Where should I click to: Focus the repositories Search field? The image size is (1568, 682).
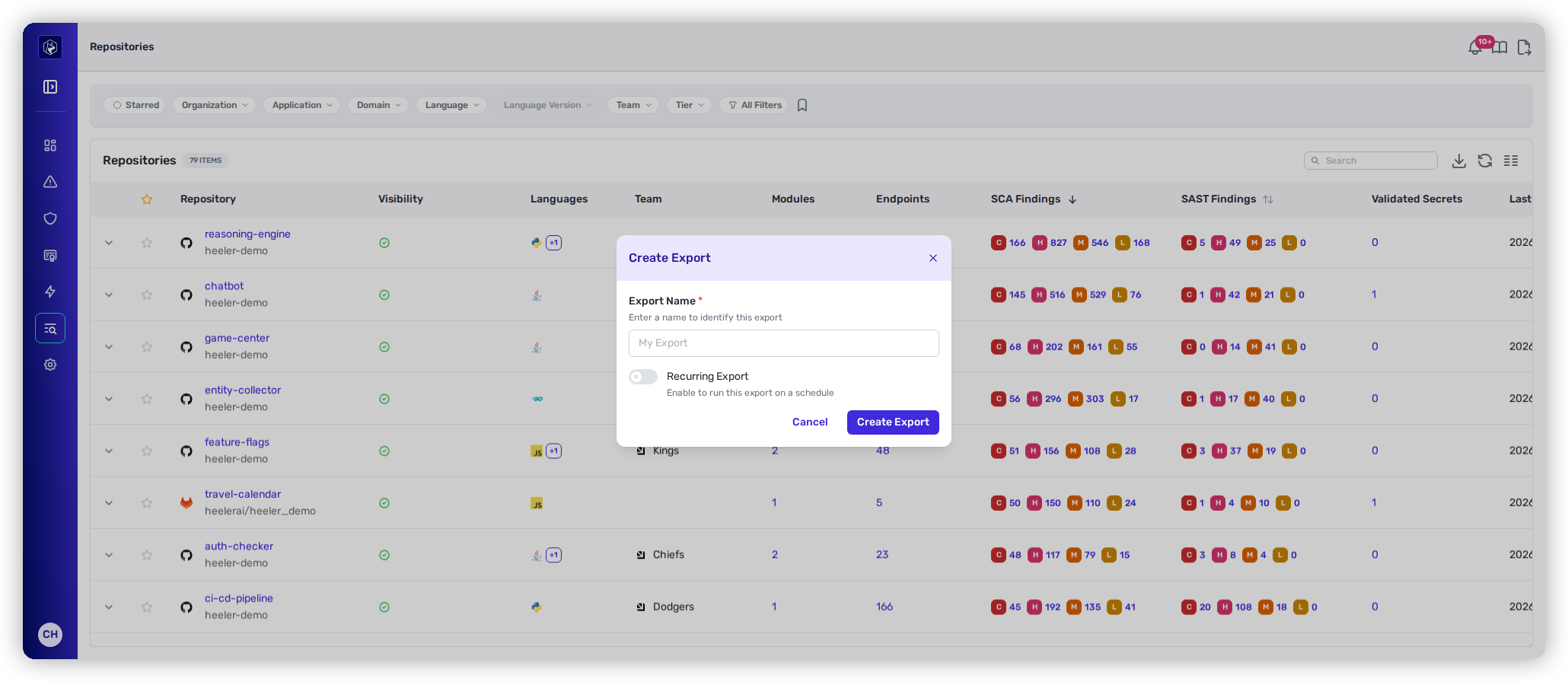tap(1371, 161)
